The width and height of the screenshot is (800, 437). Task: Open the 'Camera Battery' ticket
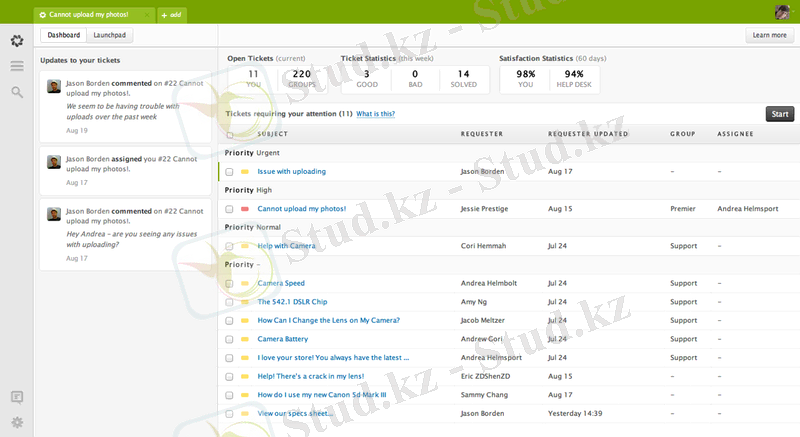click(283, 339)
